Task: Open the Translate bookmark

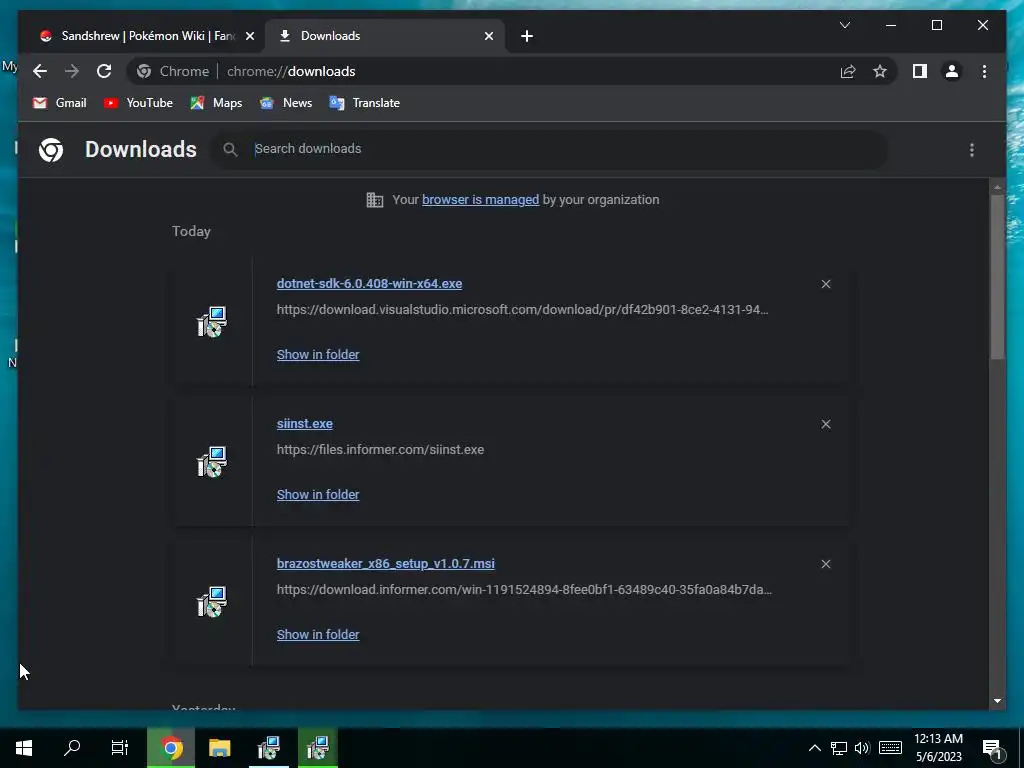Action: [x=364, y=103]
